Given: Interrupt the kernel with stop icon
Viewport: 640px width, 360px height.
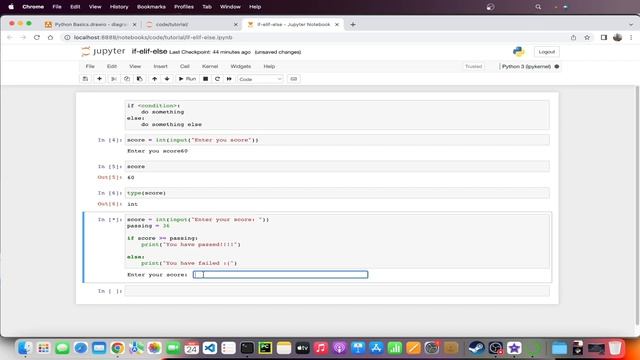Looking at the screenshot, I should click(x=205, y=79).
